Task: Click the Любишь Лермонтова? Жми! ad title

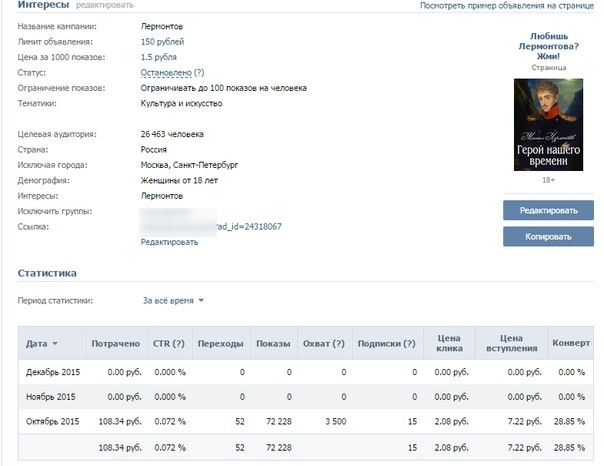Action: 547,46
